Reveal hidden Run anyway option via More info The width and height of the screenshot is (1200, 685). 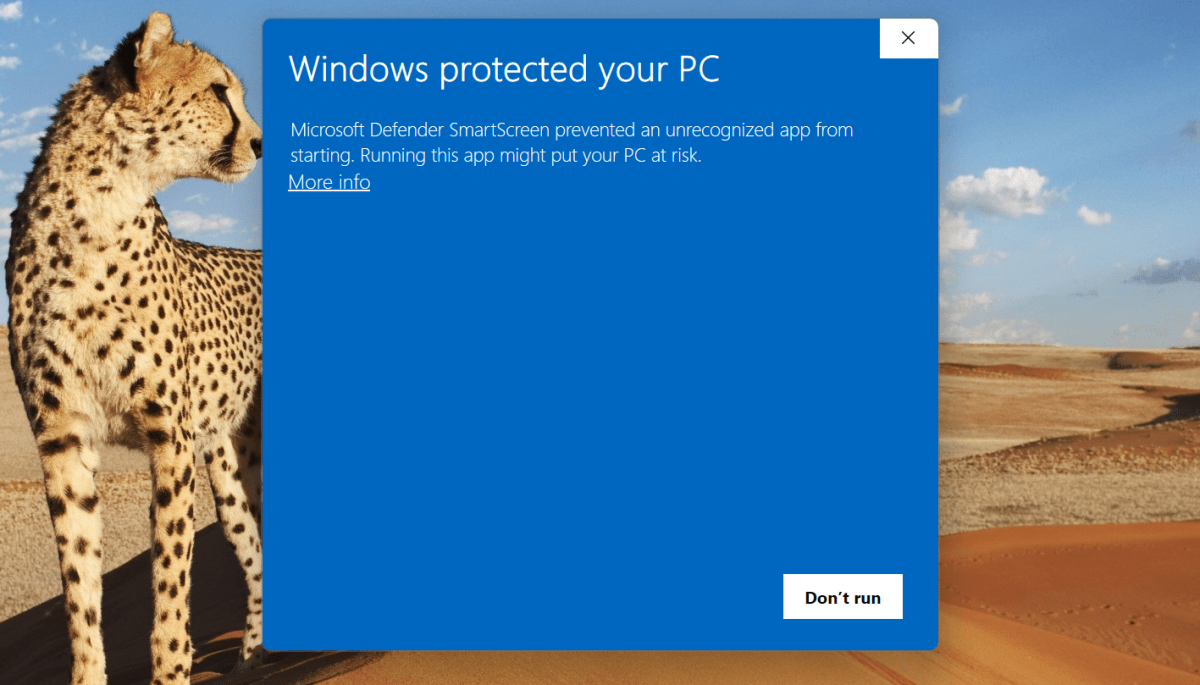tap(328, 182)
